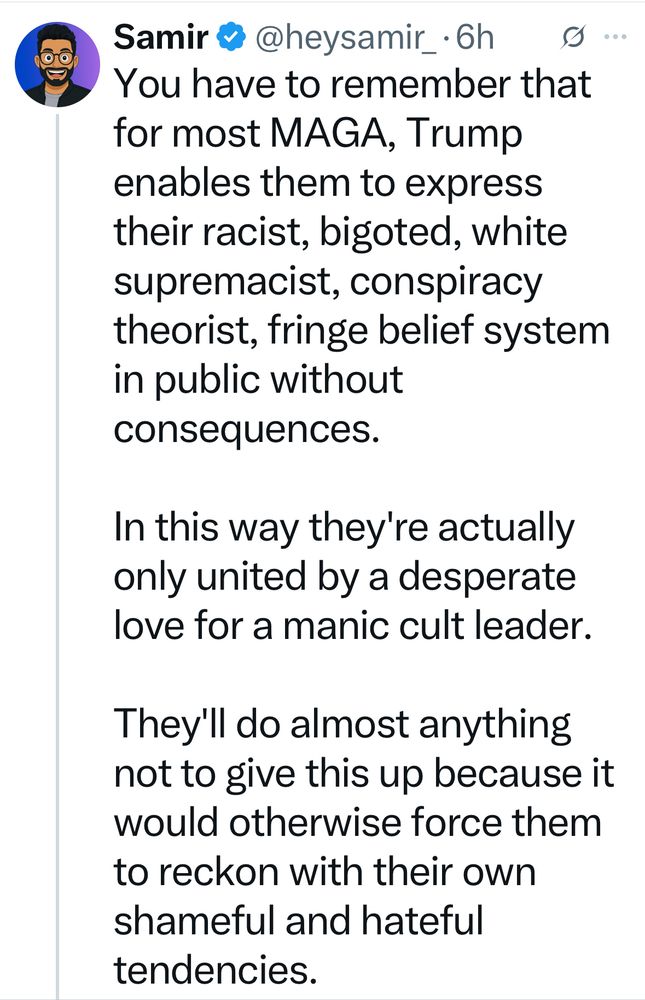Click the line 'in public without'
Viewport: 645px width, 1000px height.
click(258, 380)
